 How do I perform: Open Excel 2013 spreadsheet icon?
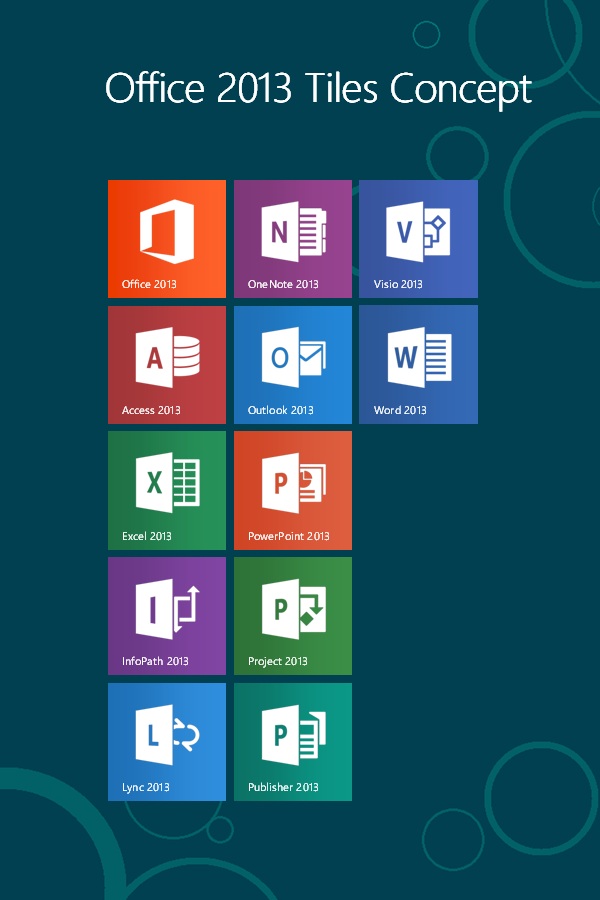coord(168,482)
